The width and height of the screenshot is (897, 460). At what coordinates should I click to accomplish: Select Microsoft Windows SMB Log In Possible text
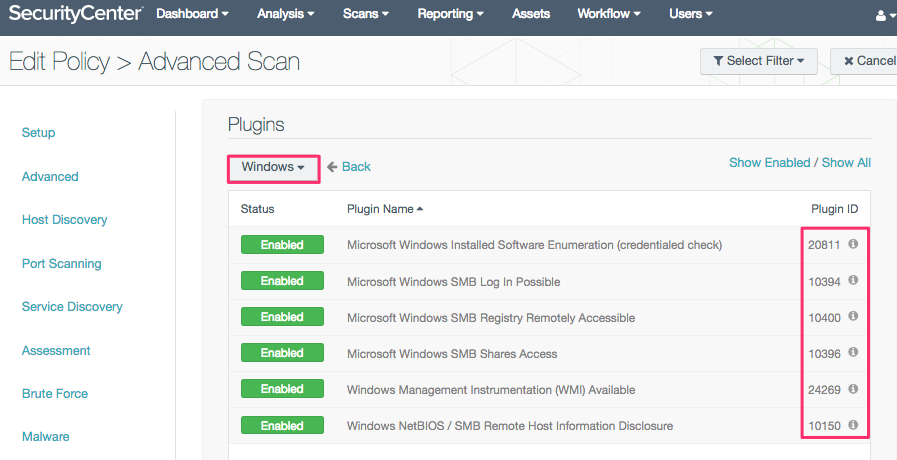(x=454, y=281)
